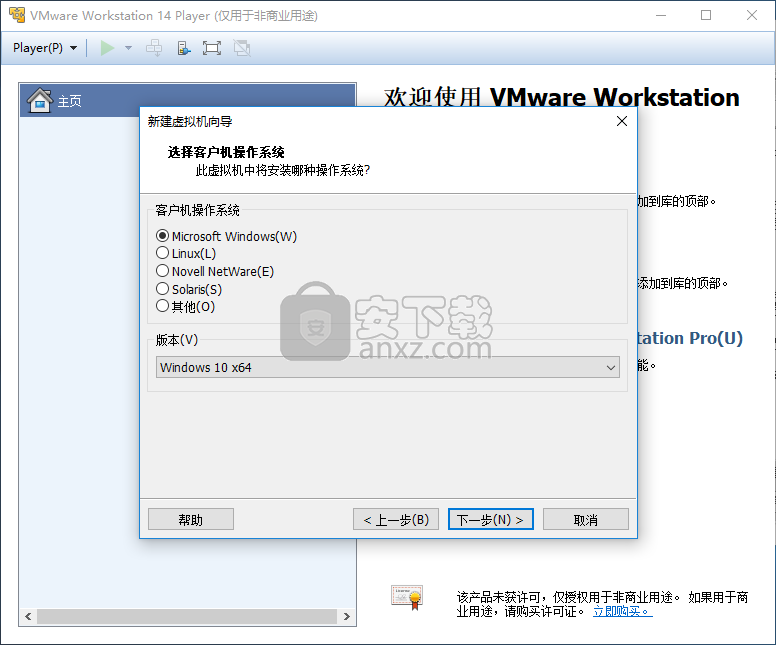This screenshot has width=776, height=645.
Task: Click < 上一步(B) back button
Action: 396,519
